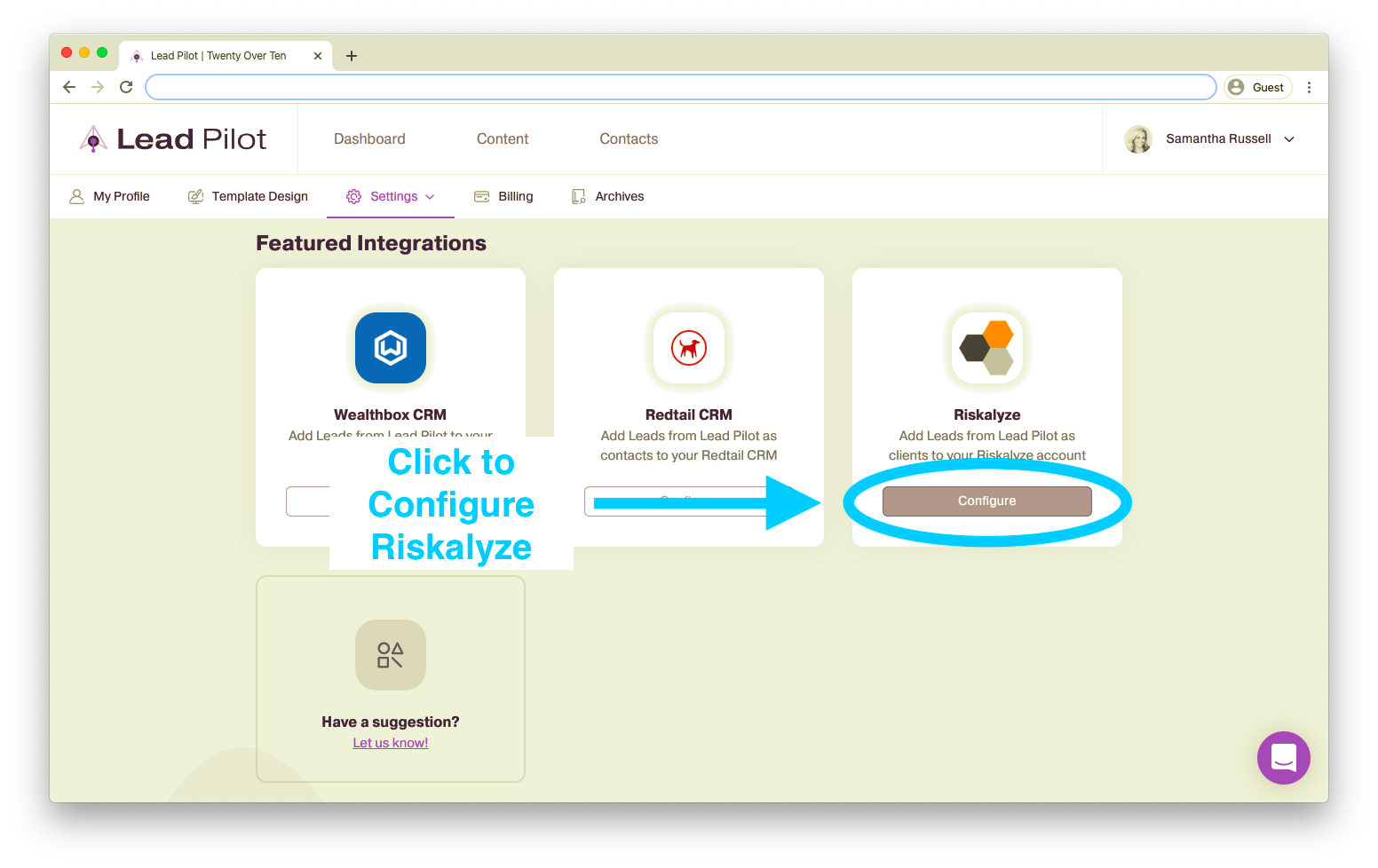Screen dimensions: 1378x868
Task: Click the Lead Pilot logo
Action: 173,139
